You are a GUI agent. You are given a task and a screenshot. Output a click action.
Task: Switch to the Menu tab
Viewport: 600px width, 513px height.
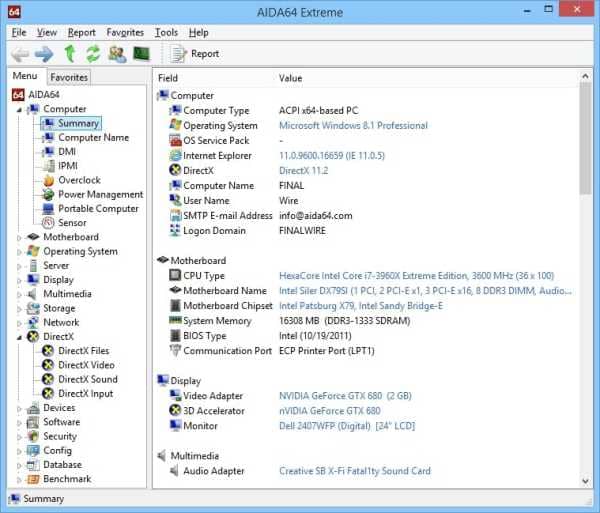[25, 76]
